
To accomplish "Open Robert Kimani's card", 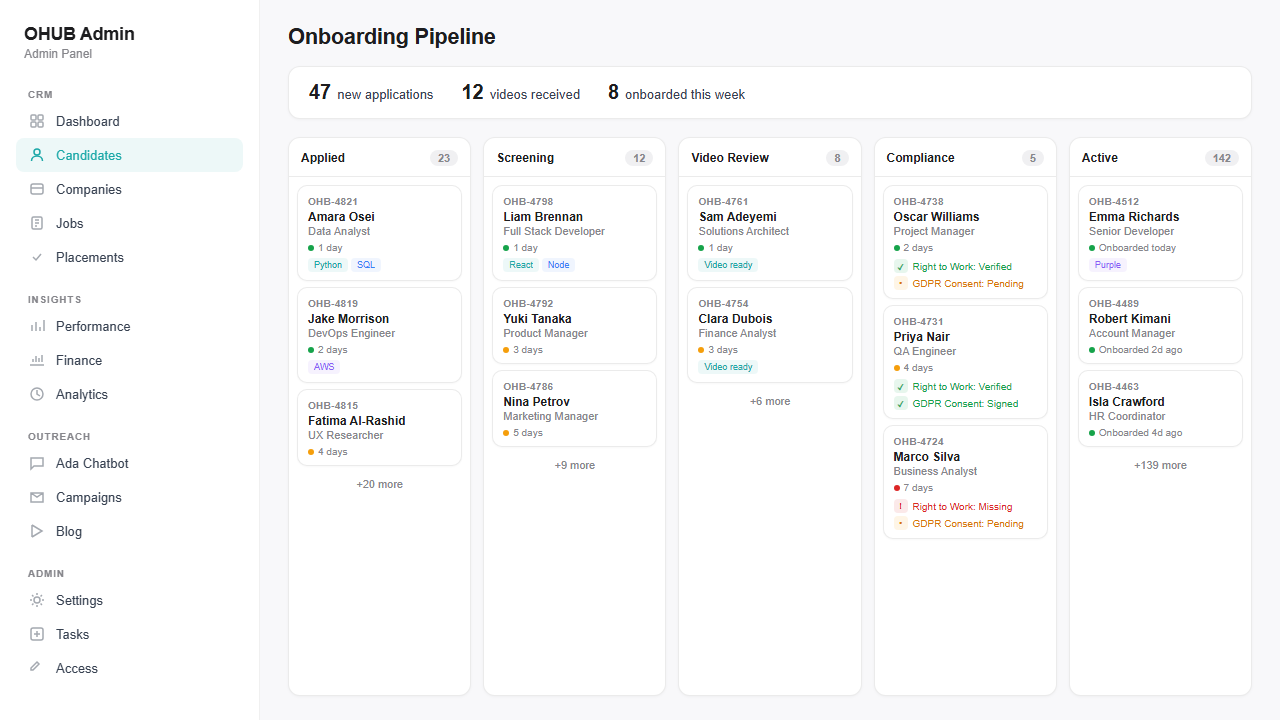I will [x=1160, y=326].
